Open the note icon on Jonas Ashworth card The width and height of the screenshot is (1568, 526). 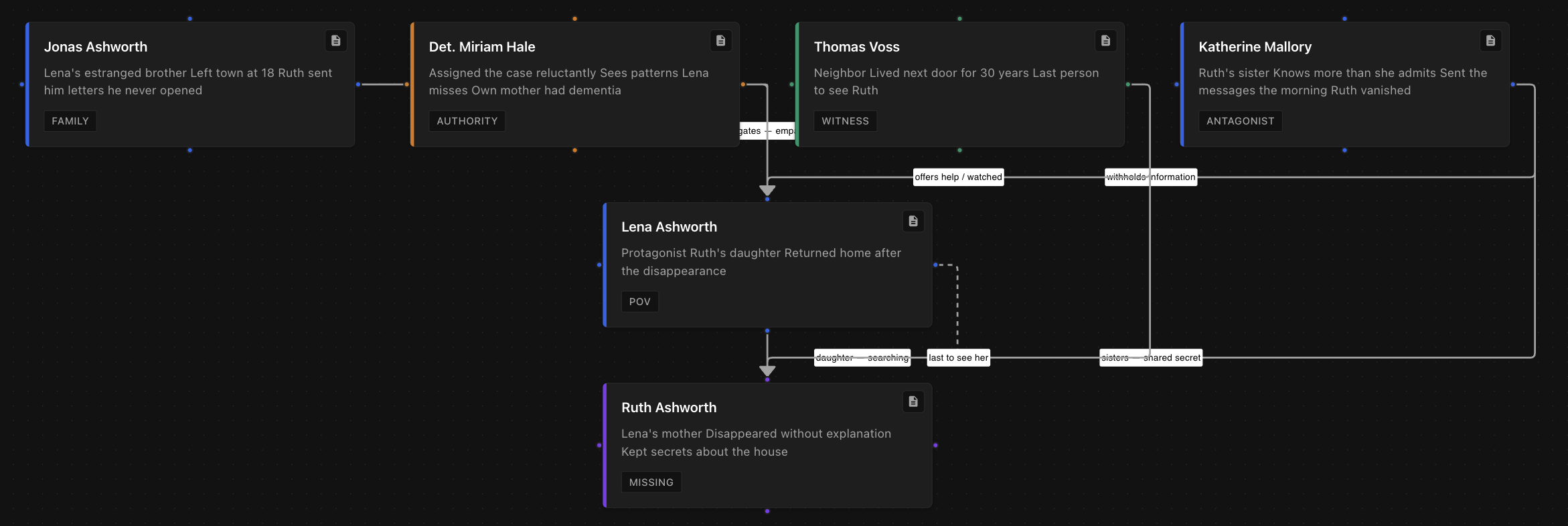(x=336, y=41)
